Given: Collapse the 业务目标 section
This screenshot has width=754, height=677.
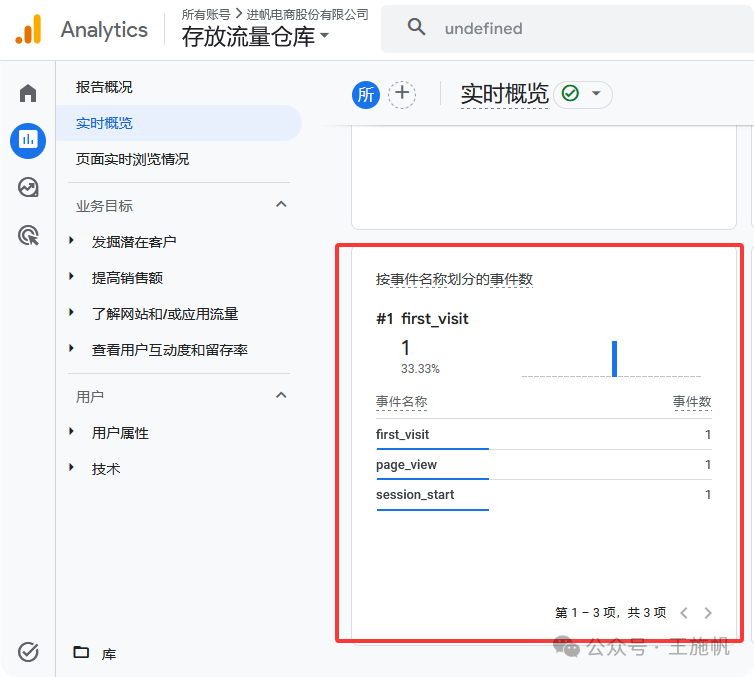Looking at the screenshot, I should [281, 205].
